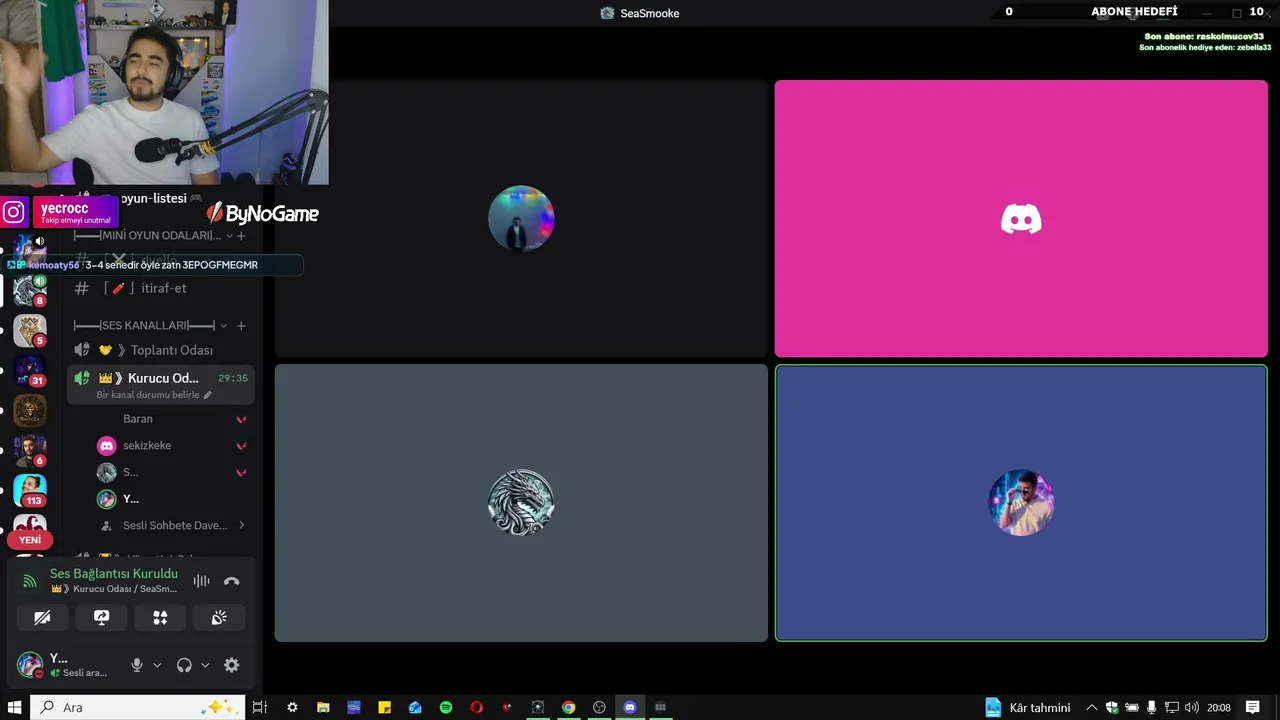Focus the pink Discord logo participant tile
Screen dimensions: 1280x720
click(1021, 218)
